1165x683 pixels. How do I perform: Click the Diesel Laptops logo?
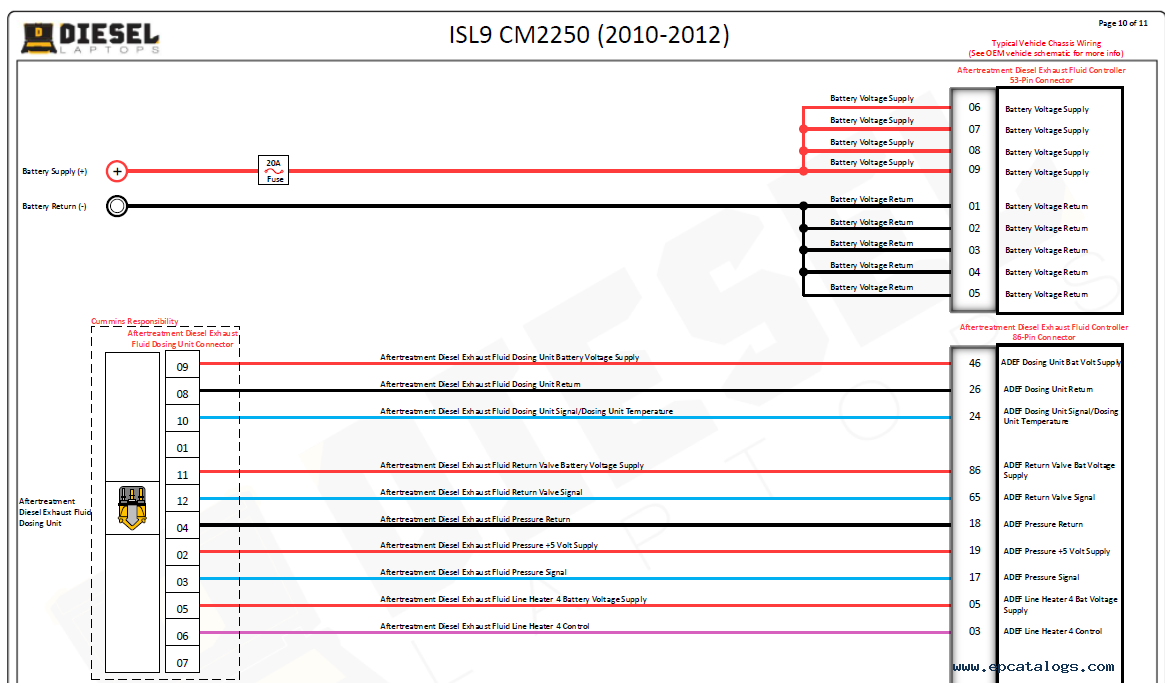90,38
